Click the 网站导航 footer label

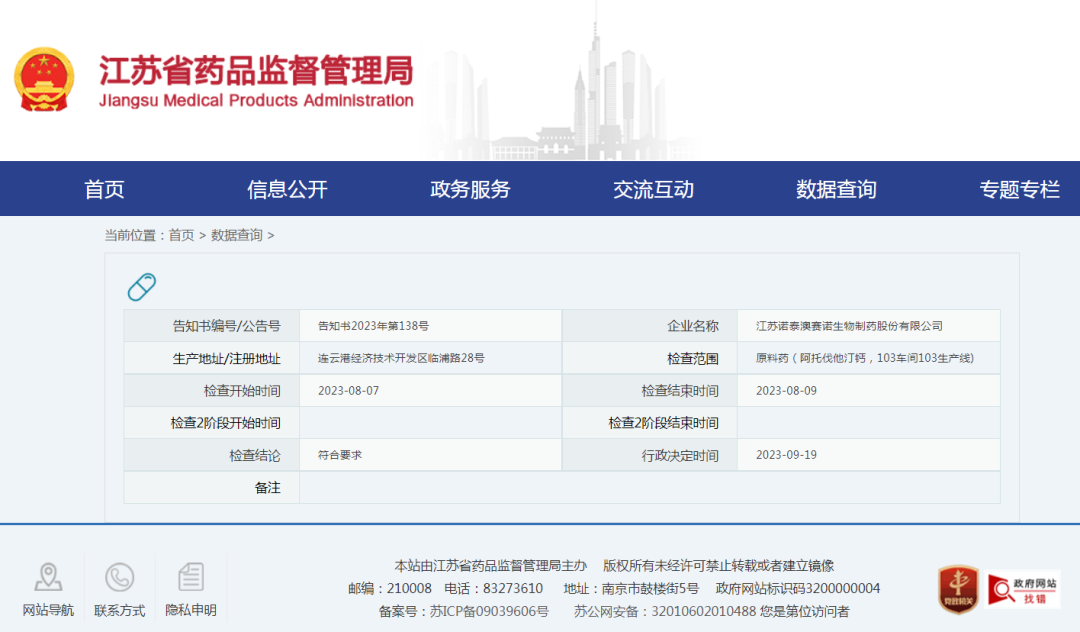tap(48, 611)
